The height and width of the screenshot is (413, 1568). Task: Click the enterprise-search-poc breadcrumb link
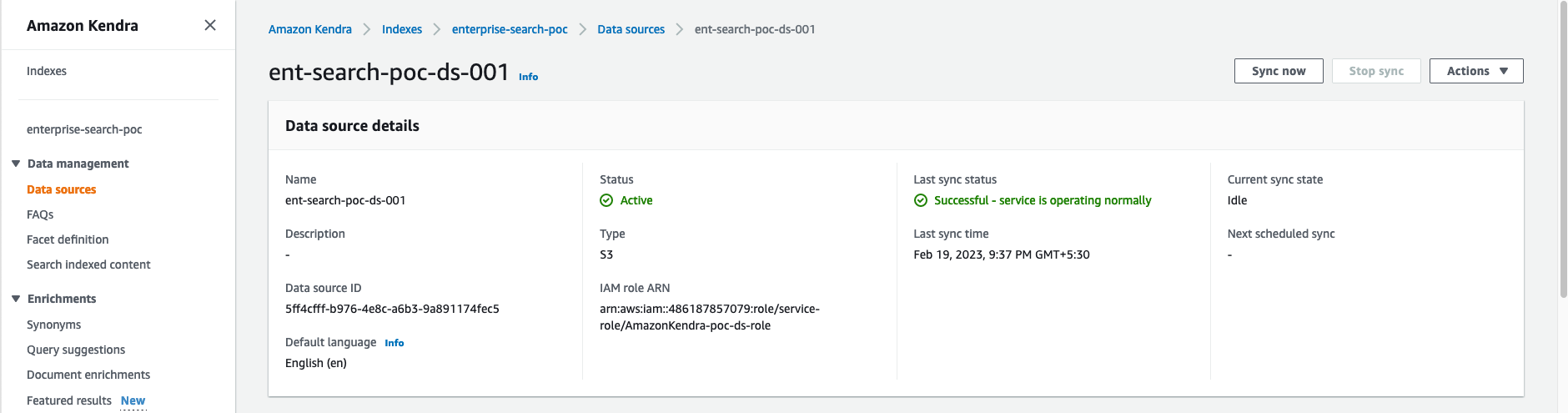coord(510,29)
